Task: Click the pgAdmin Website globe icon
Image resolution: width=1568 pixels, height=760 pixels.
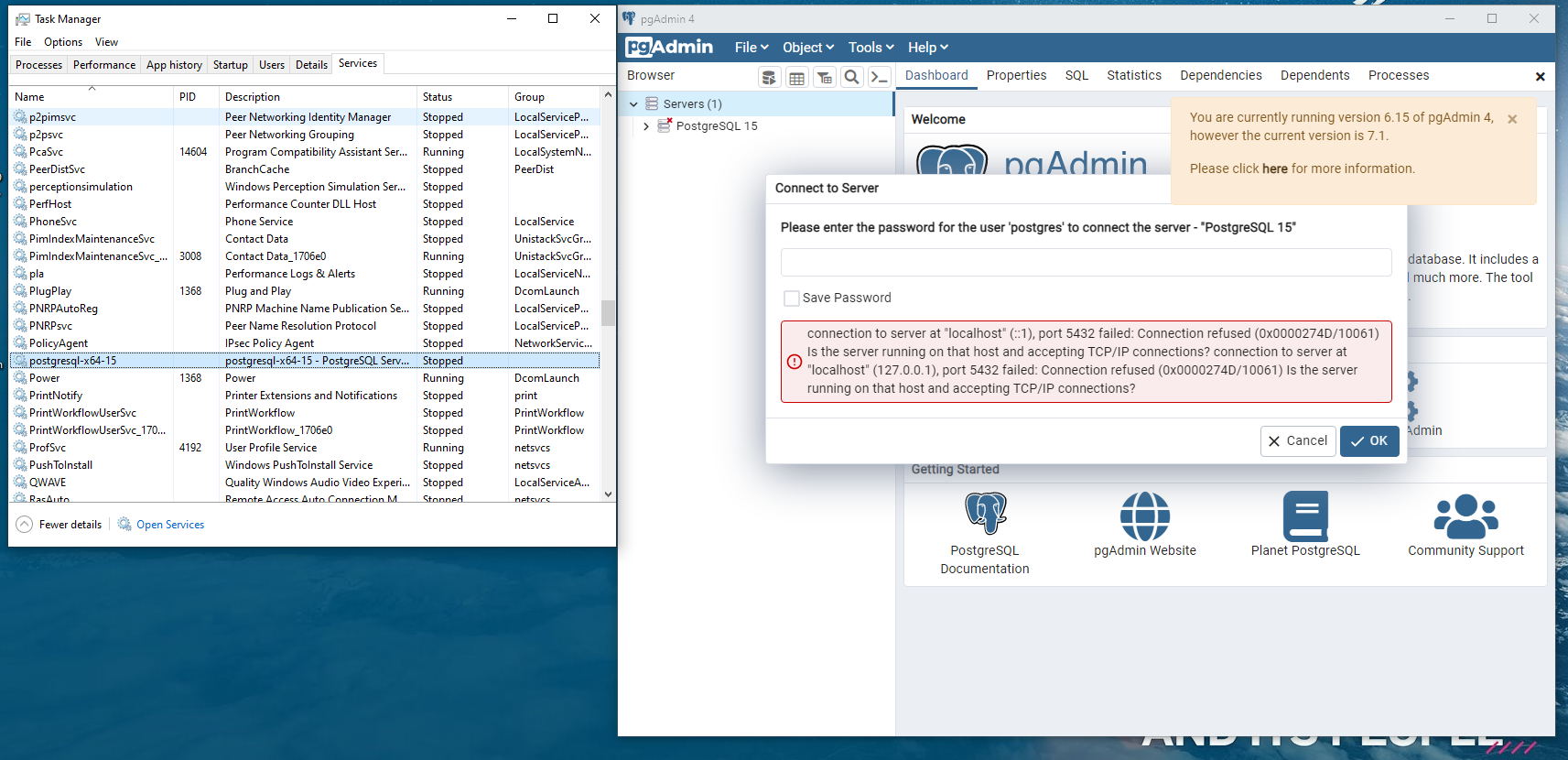Action: pyautogui.click(x=1144, y=516)
